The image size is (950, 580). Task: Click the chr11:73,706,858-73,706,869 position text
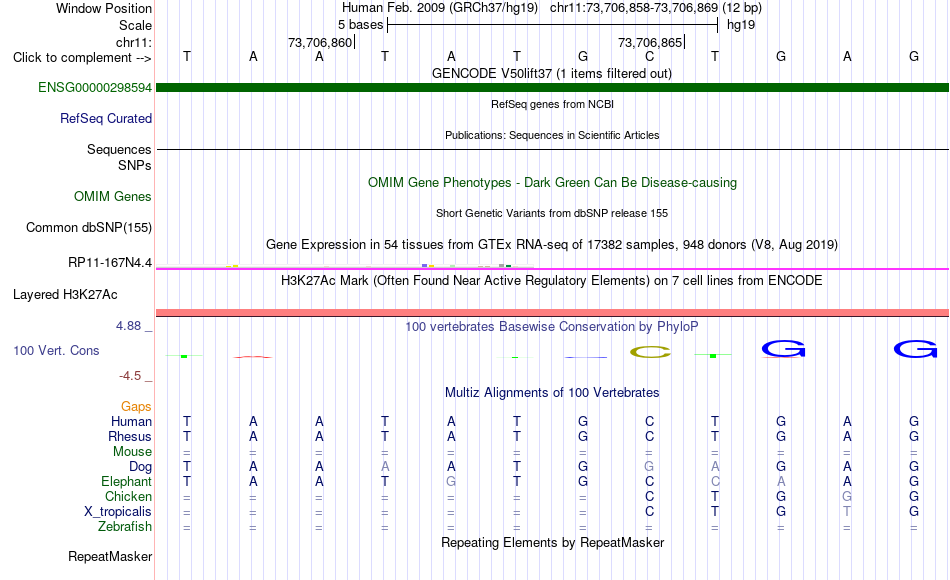click(x=634, y=8)
